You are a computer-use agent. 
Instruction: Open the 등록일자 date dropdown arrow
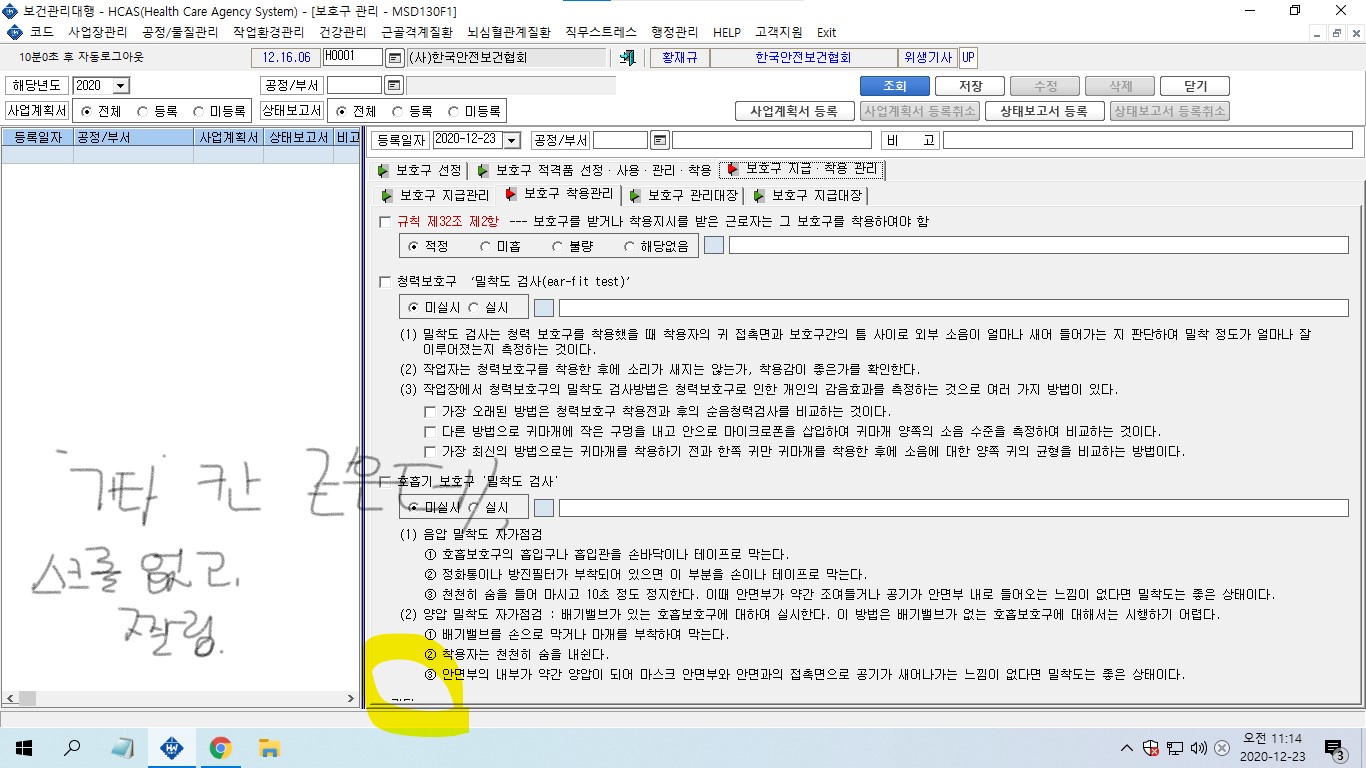pos(512,140)
